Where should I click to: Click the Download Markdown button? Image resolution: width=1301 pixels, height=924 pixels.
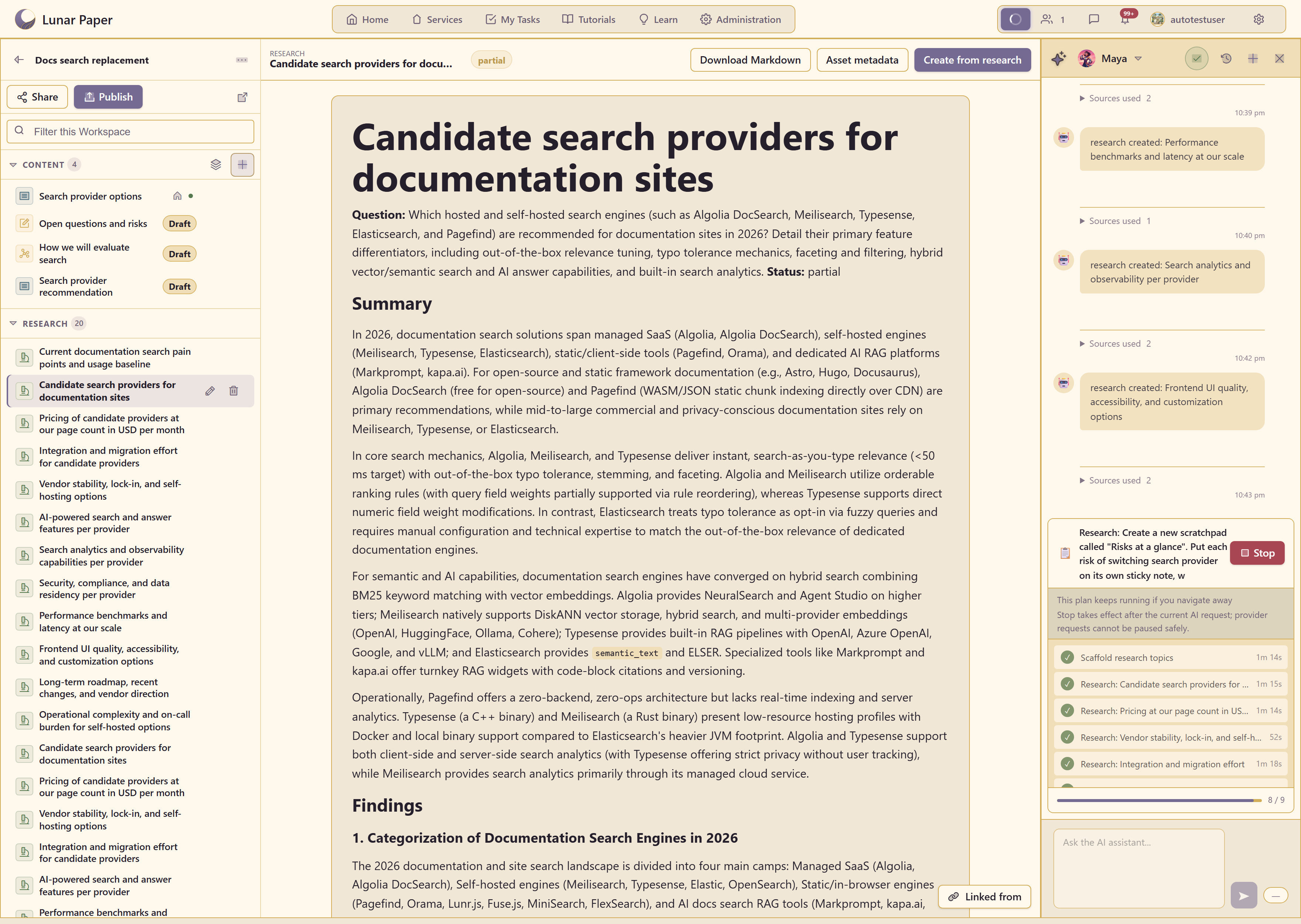750,60
